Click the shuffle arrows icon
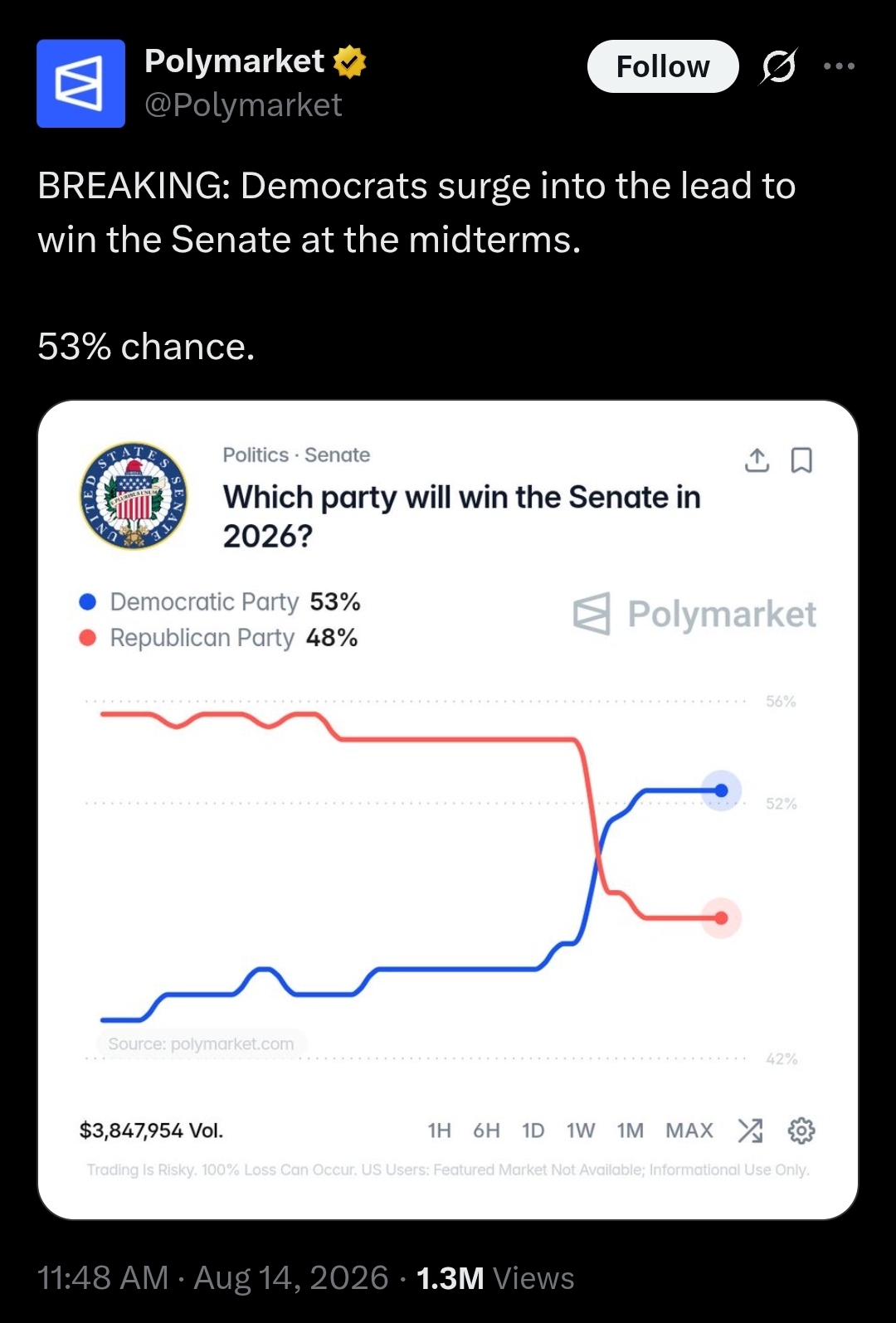896x1323 pixels. coord(750,1130)
